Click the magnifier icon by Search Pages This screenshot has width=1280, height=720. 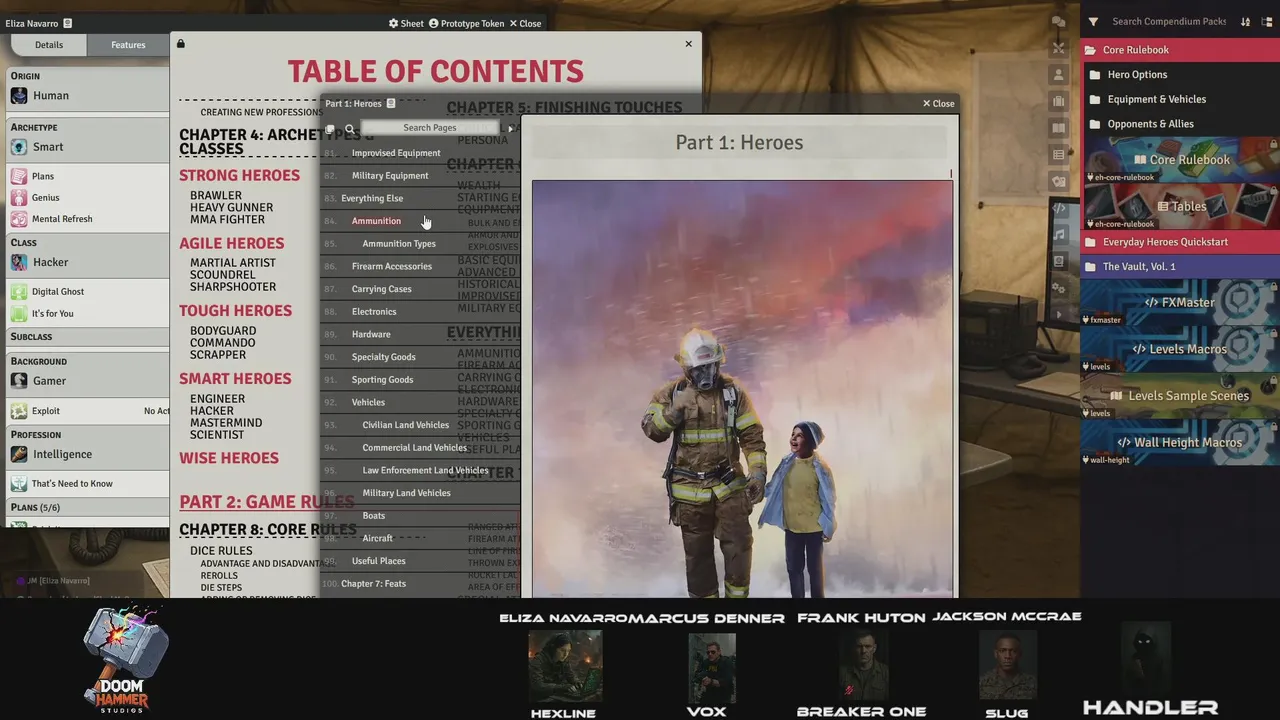[x=350, y=128]
